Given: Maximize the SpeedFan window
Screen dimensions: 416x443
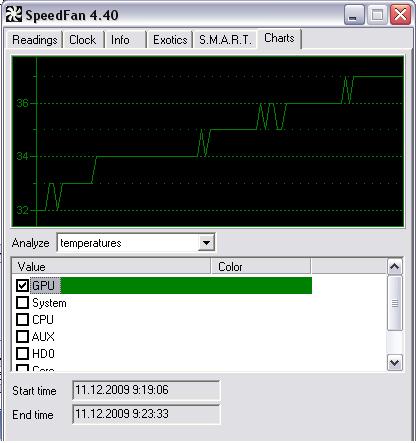Looking at the screenshot, I should tap(377, 15).
